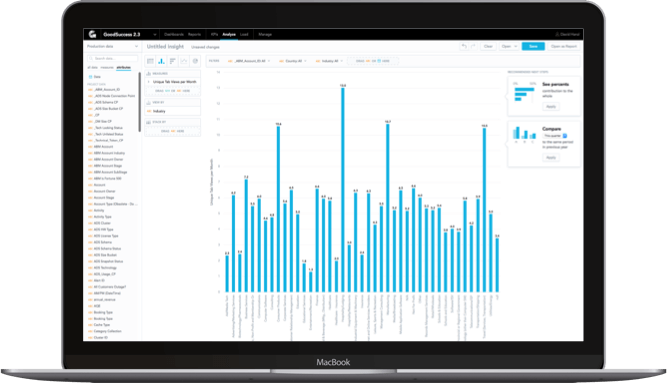Viewport: 668px width, 383px height.
Task: Select the ABM Account Owner attribute
Action: point(108,159)
